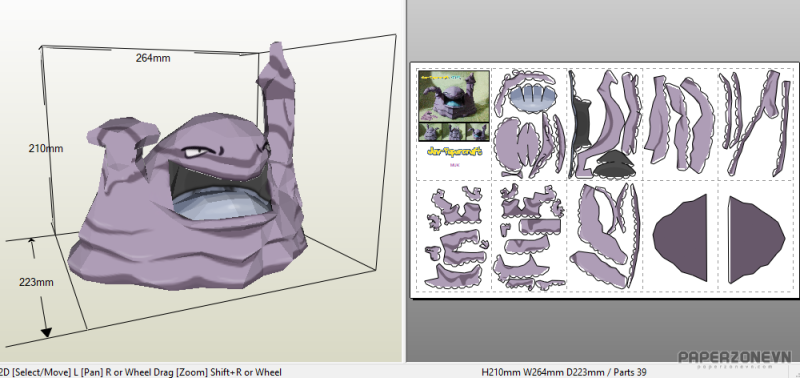Click the yellow Jav-Papercraft logo text
This screenshot has width=800, height=378.
click(454, 152)
